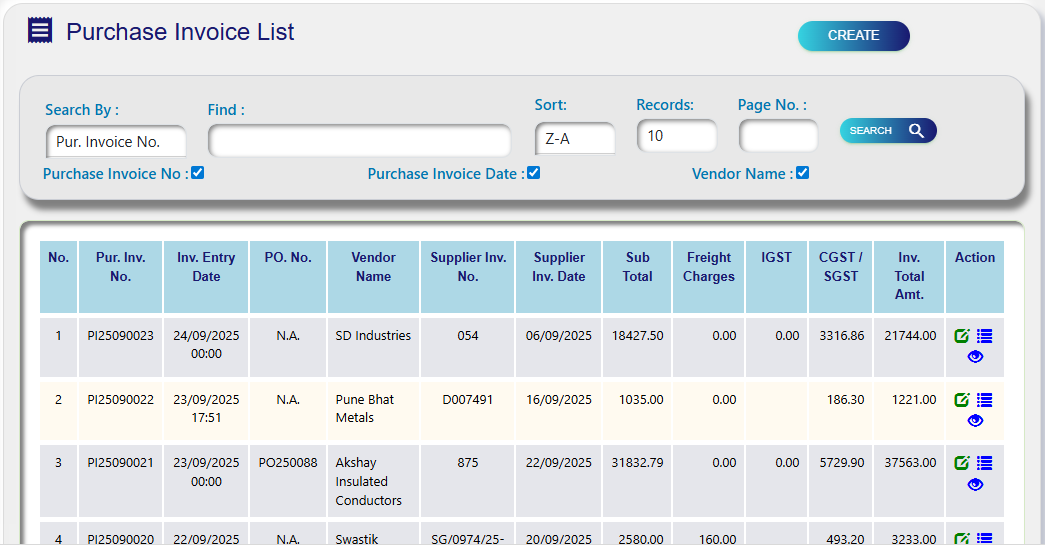Click the SEARCH button
The width and height of the screenshot is (1045, 545).
(887, 131)
